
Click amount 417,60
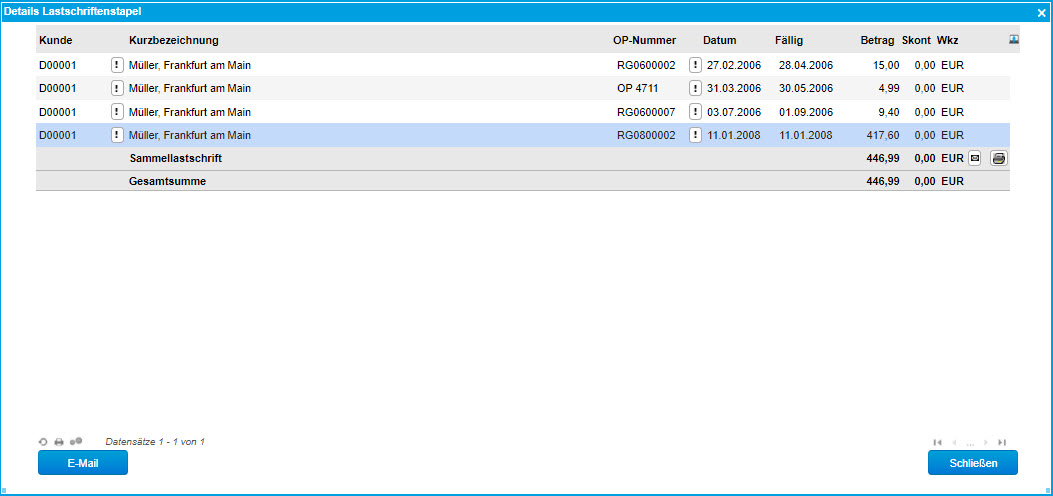884,135
